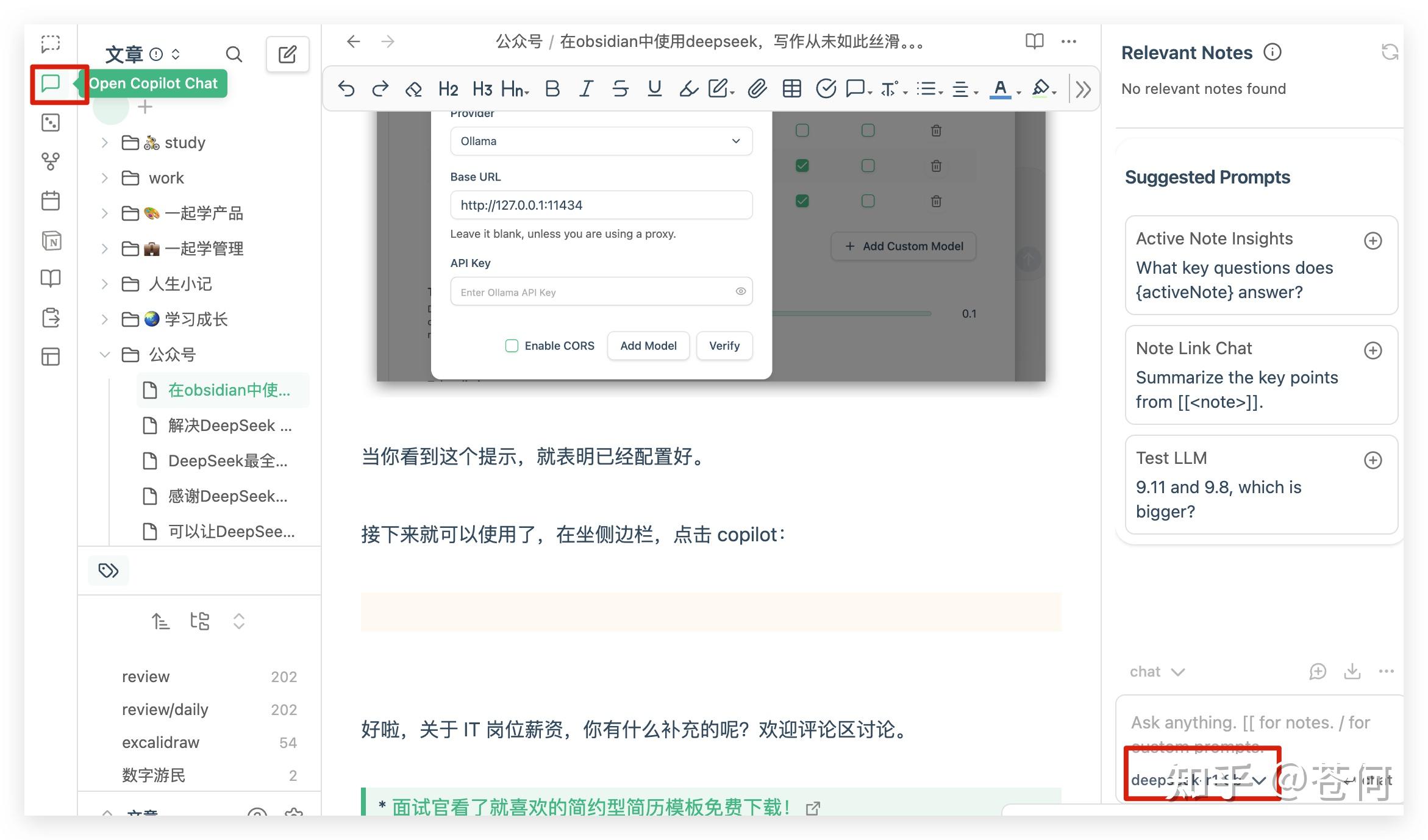1428x840 pixels.
Task: Click the attachment paperclip icon
Action: (x=757, y=89)
